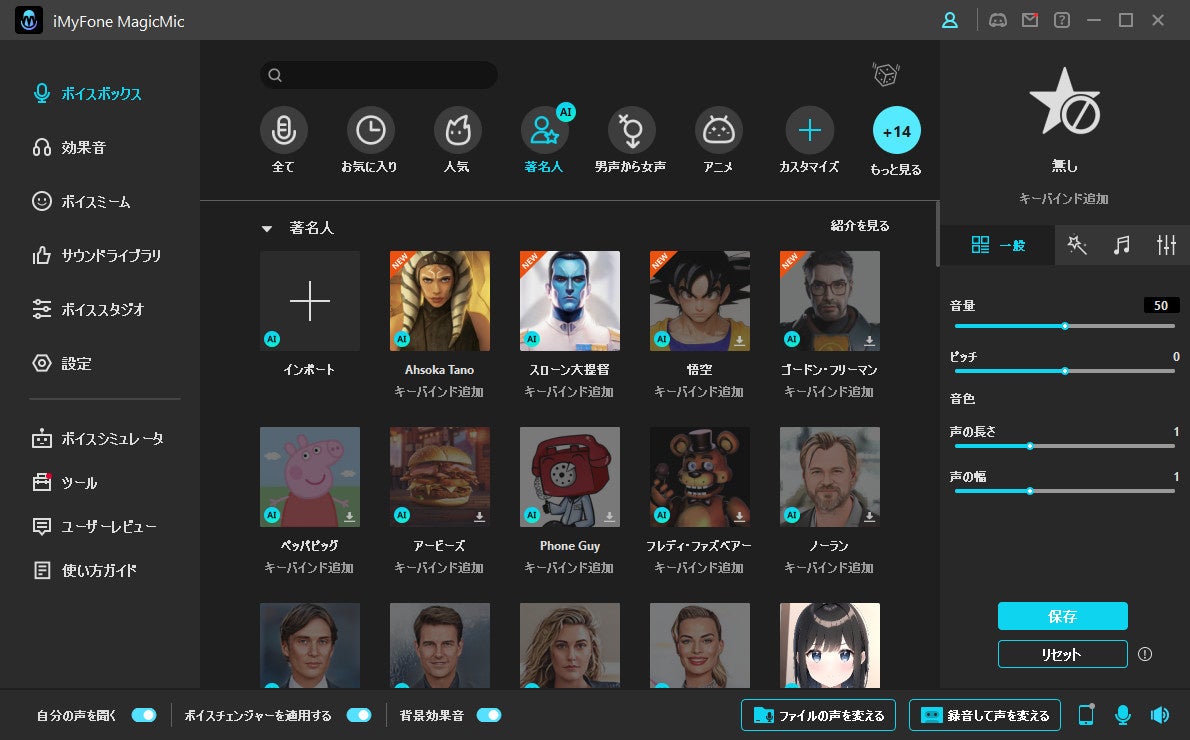Screen dimensions: 1190x740
Task: Click キーバインド追加 under Ahsoka Tano
Action: click(439, 392)
